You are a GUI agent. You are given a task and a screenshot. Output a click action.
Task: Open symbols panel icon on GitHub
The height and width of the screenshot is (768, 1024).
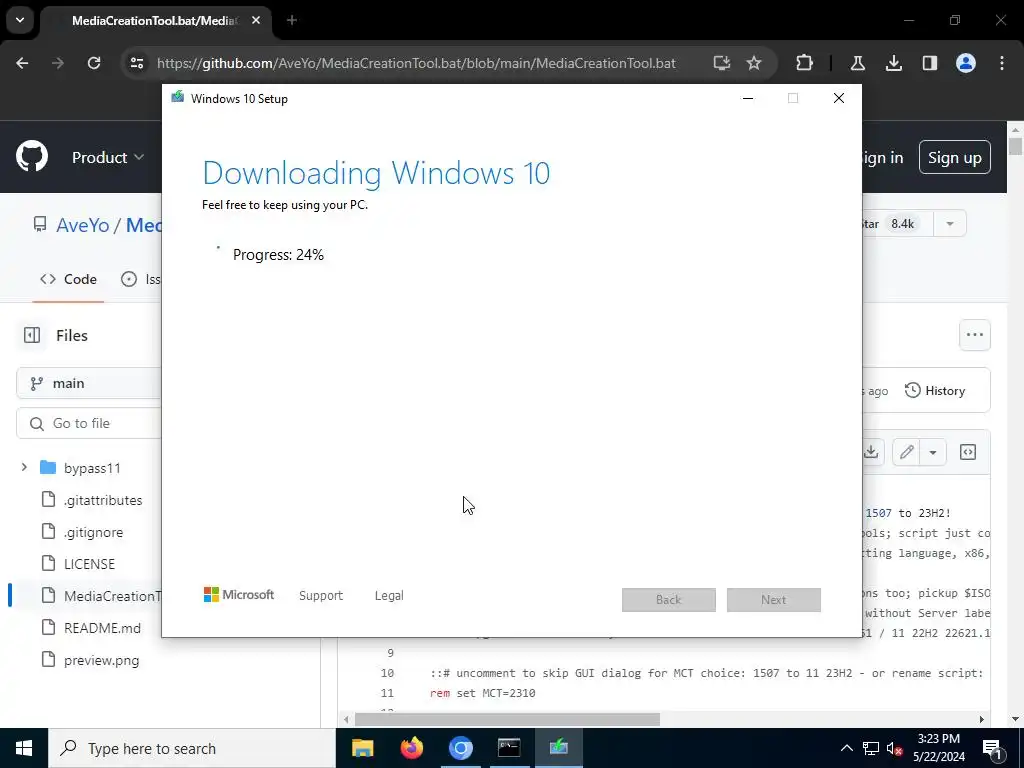tap(968, 452)
